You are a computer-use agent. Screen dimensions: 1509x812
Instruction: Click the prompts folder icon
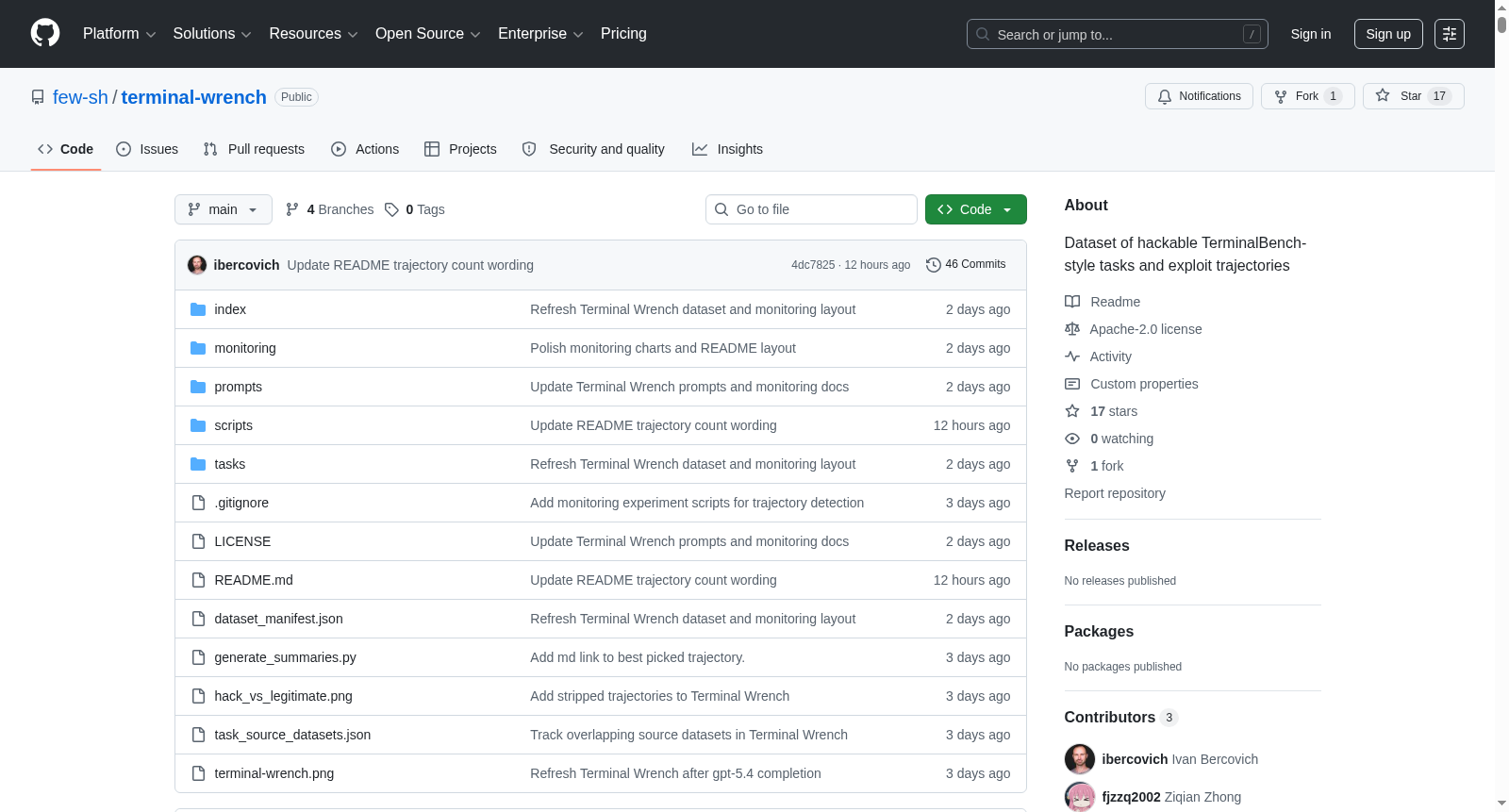click(198, 387)
